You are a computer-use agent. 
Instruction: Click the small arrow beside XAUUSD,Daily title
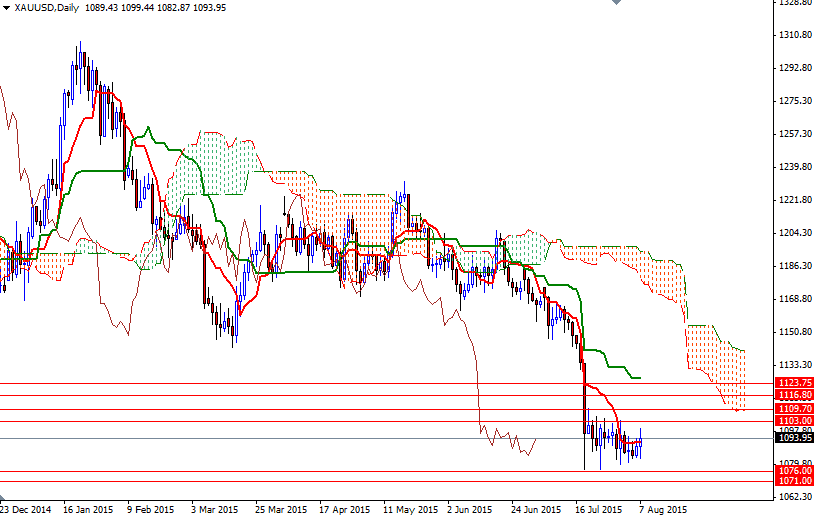coord(7,8)
